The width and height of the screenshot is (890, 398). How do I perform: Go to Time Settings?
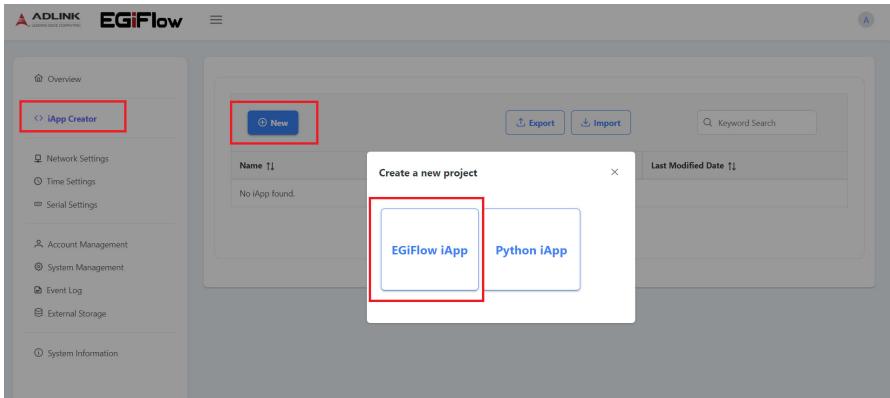(x=65, y=182)
